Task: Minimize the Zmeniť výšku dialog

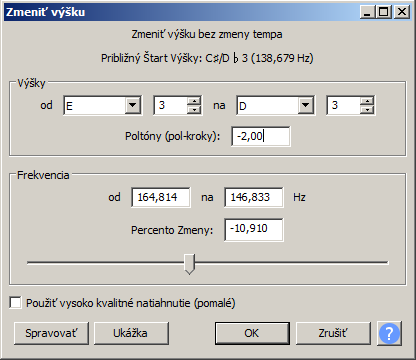Action: (x=368, y=12)
